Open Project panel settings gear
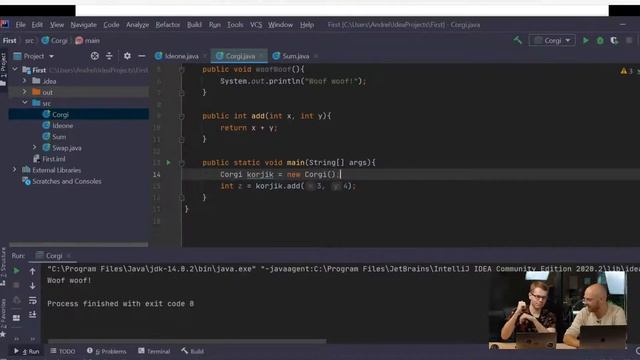640x360 pixels. click(x=127, y=56)
